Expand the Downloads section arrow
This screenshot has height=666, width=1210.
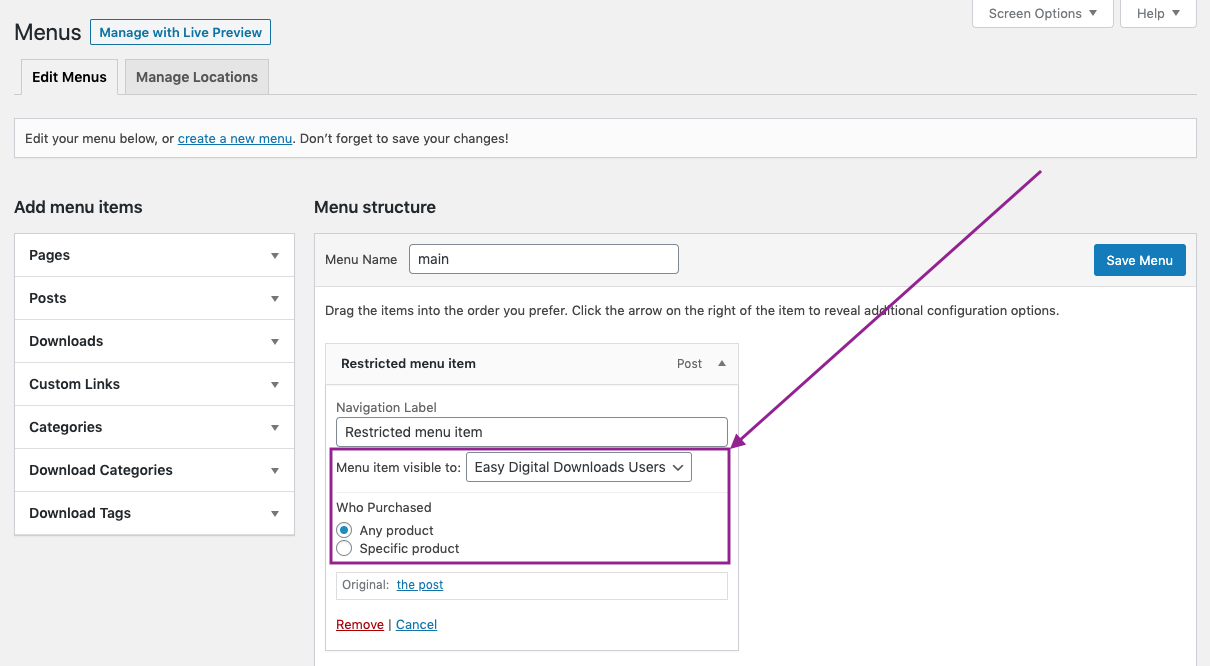click(275, 342)
